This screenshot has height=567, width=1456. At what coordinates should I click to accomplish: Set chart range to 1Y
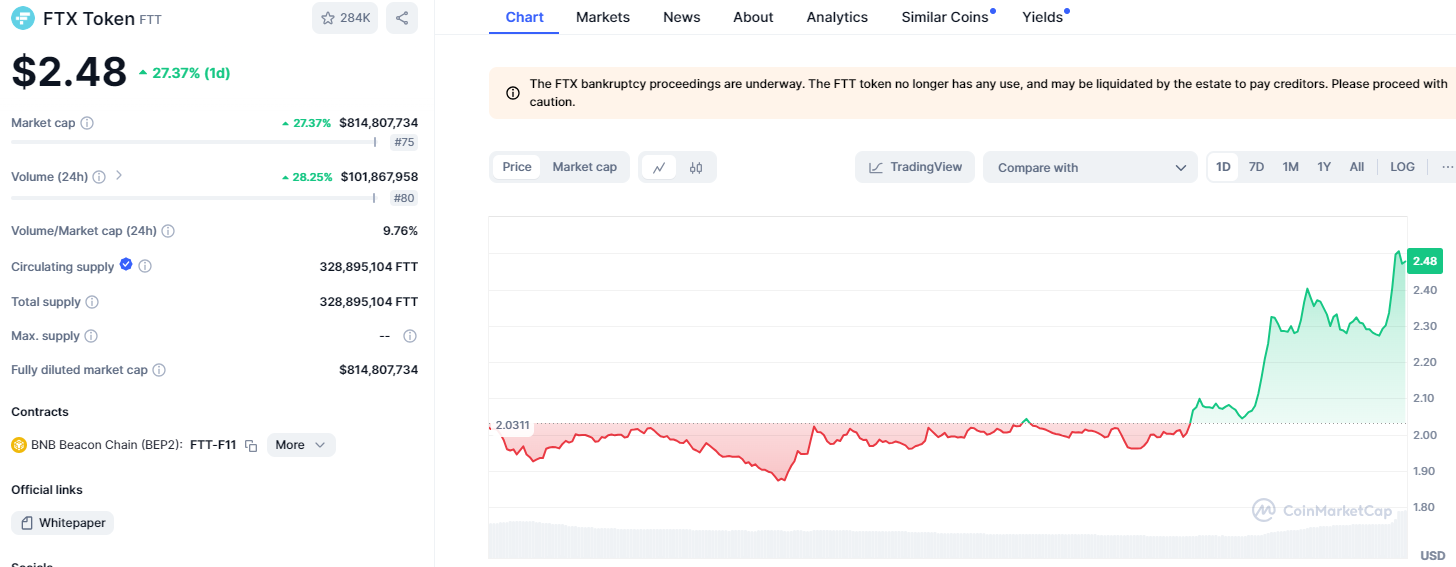click(1324, 167)
